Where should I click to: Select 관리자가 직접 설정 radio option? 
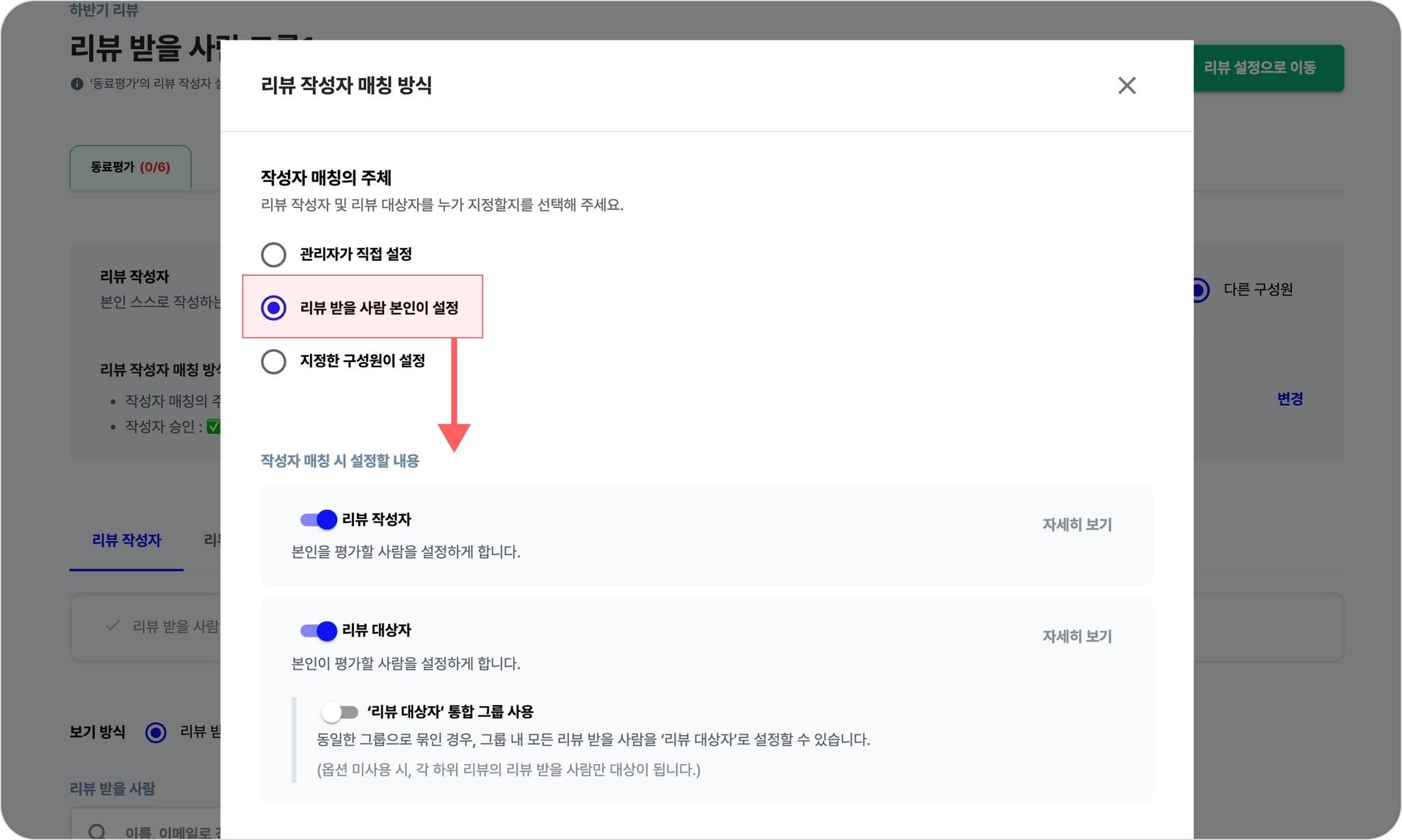[x=273, y=255]
